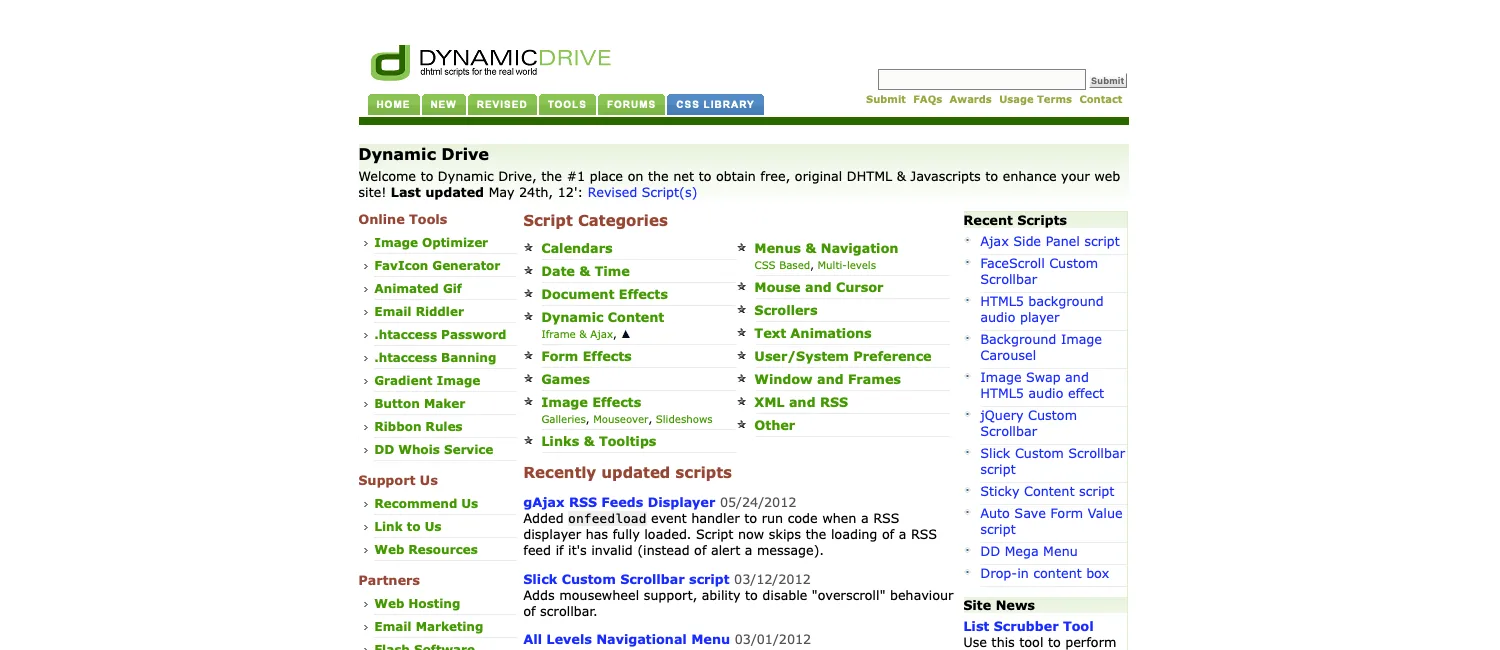The height and width of the screenshot is (650, 1500).
Task: Open DD Whois Service
Action: [x=434, y=450]
